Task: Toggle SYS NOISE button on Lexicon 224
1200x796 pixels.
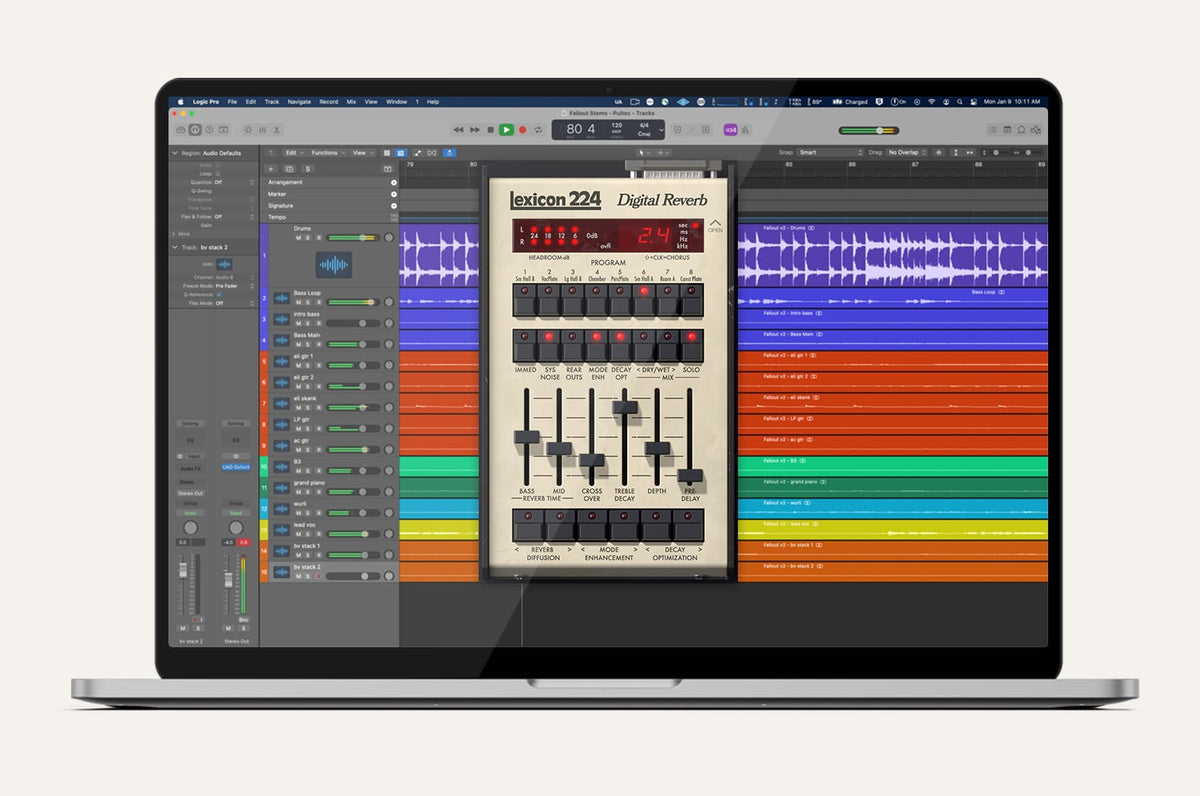Action: 548,346
